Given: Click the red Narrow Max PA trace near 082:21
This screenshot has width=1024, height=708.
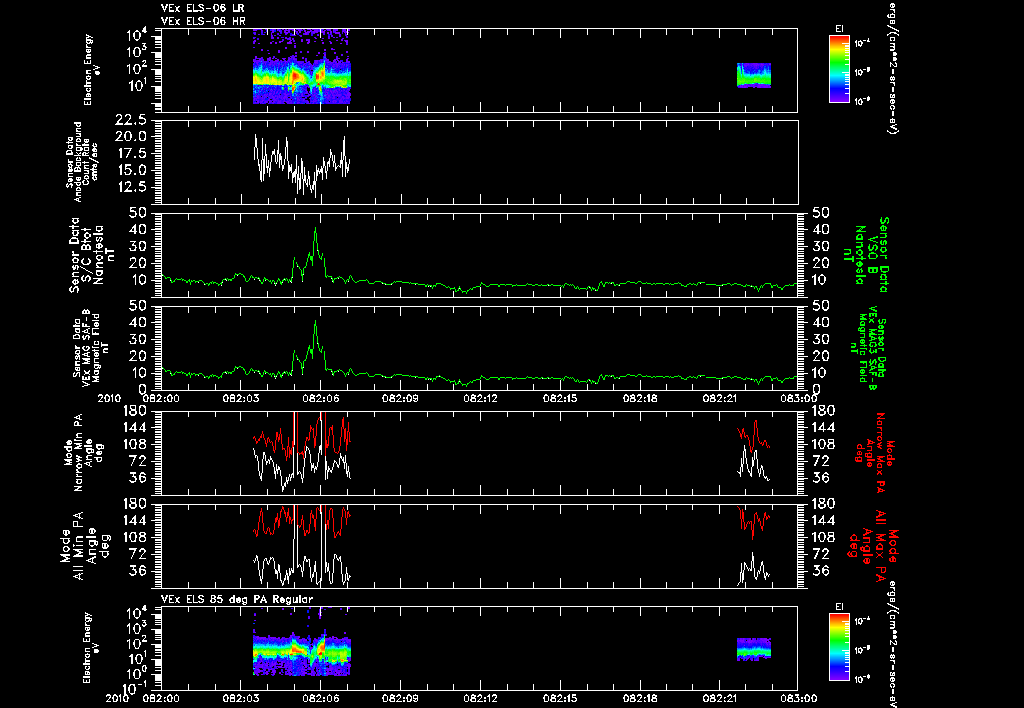Looking at the screenshot, I should (754, 434).
